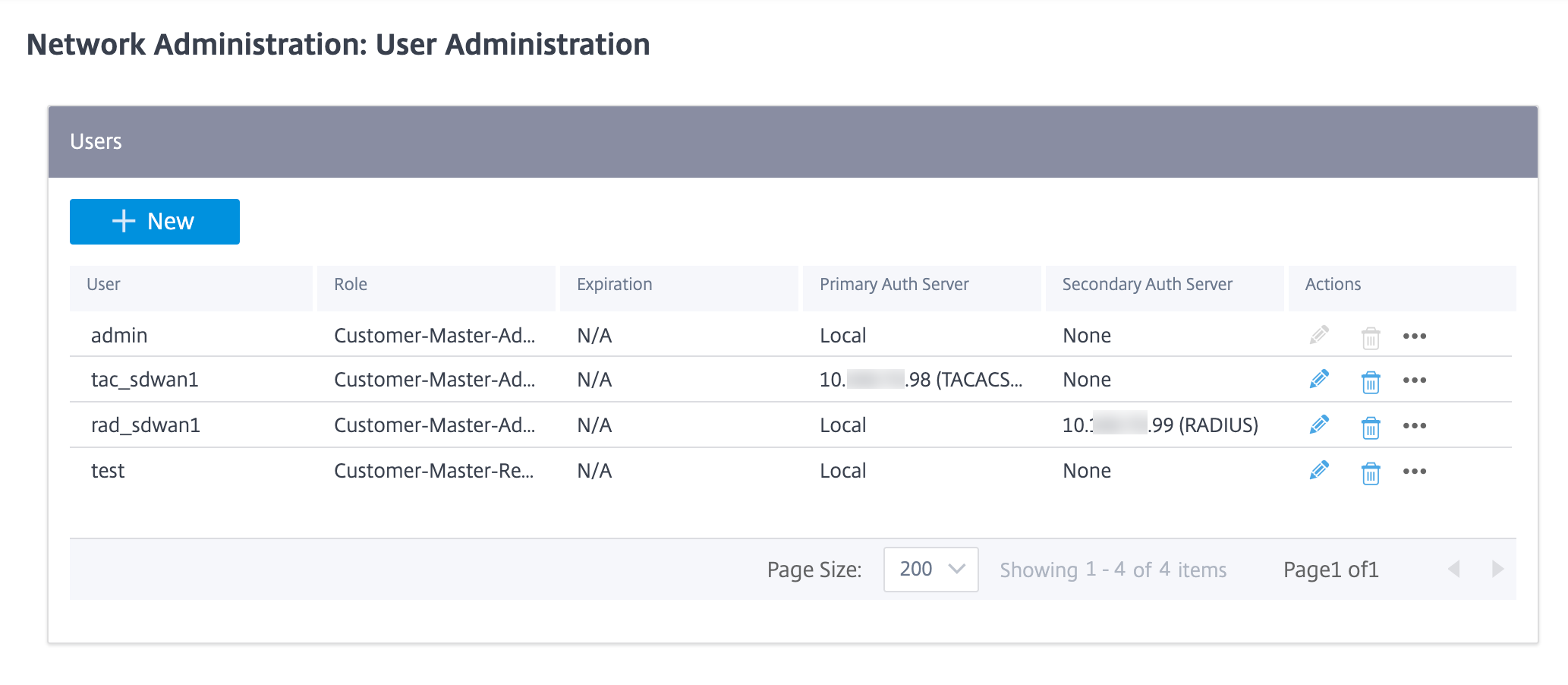Go to next page arrow
The image size is (1568, 685).
[x=1497, y=569]
